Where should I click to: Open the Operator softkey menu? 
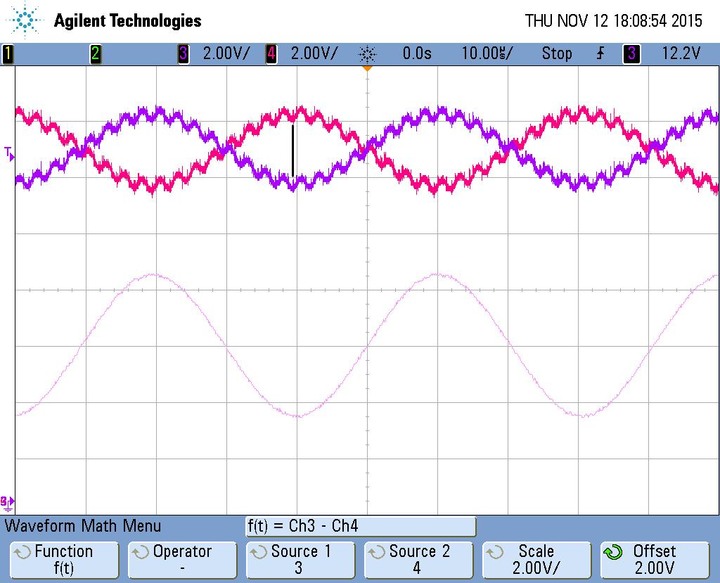tap(182, 559)
